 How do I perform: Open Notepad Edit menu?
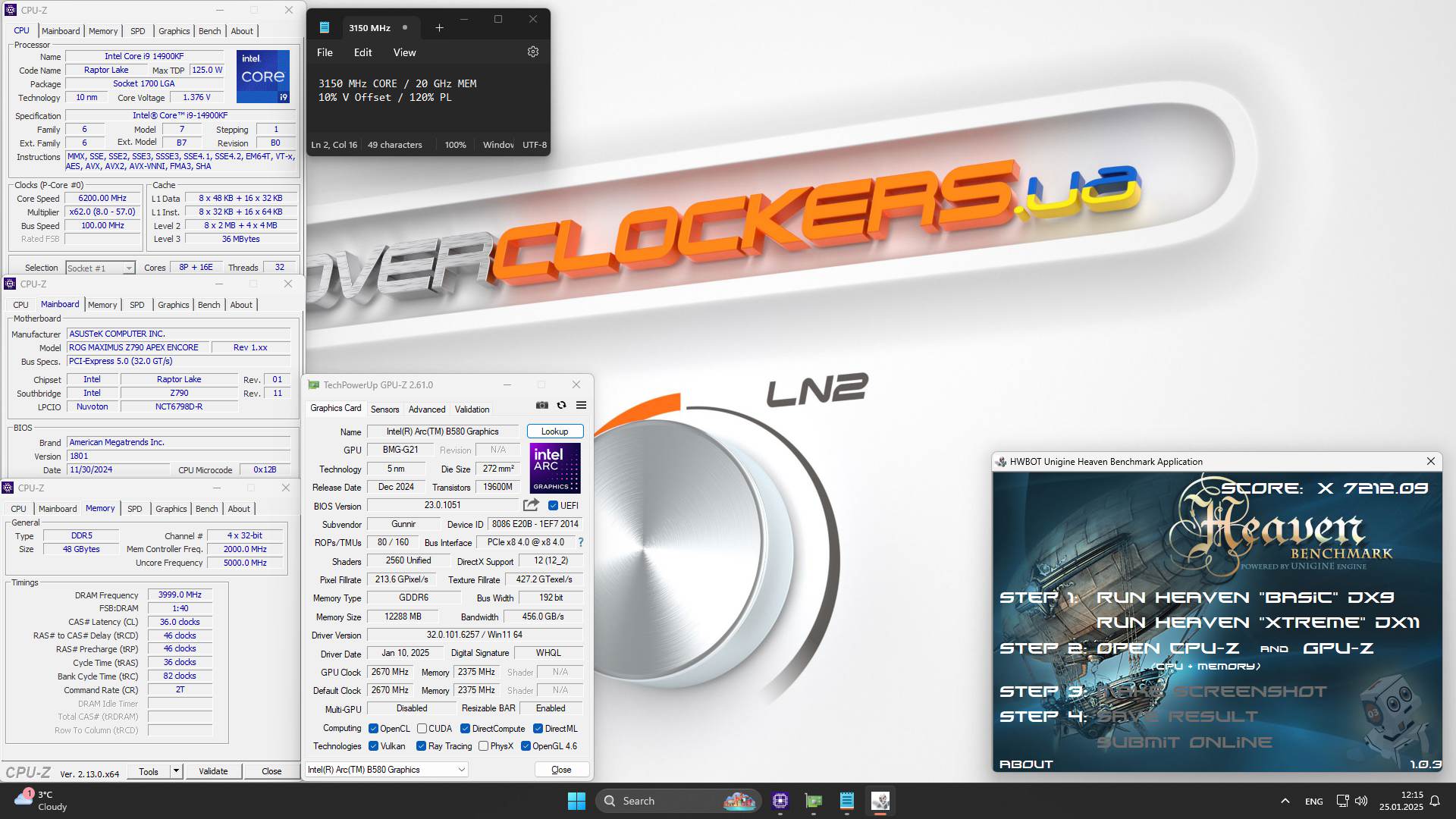[362, 52]
